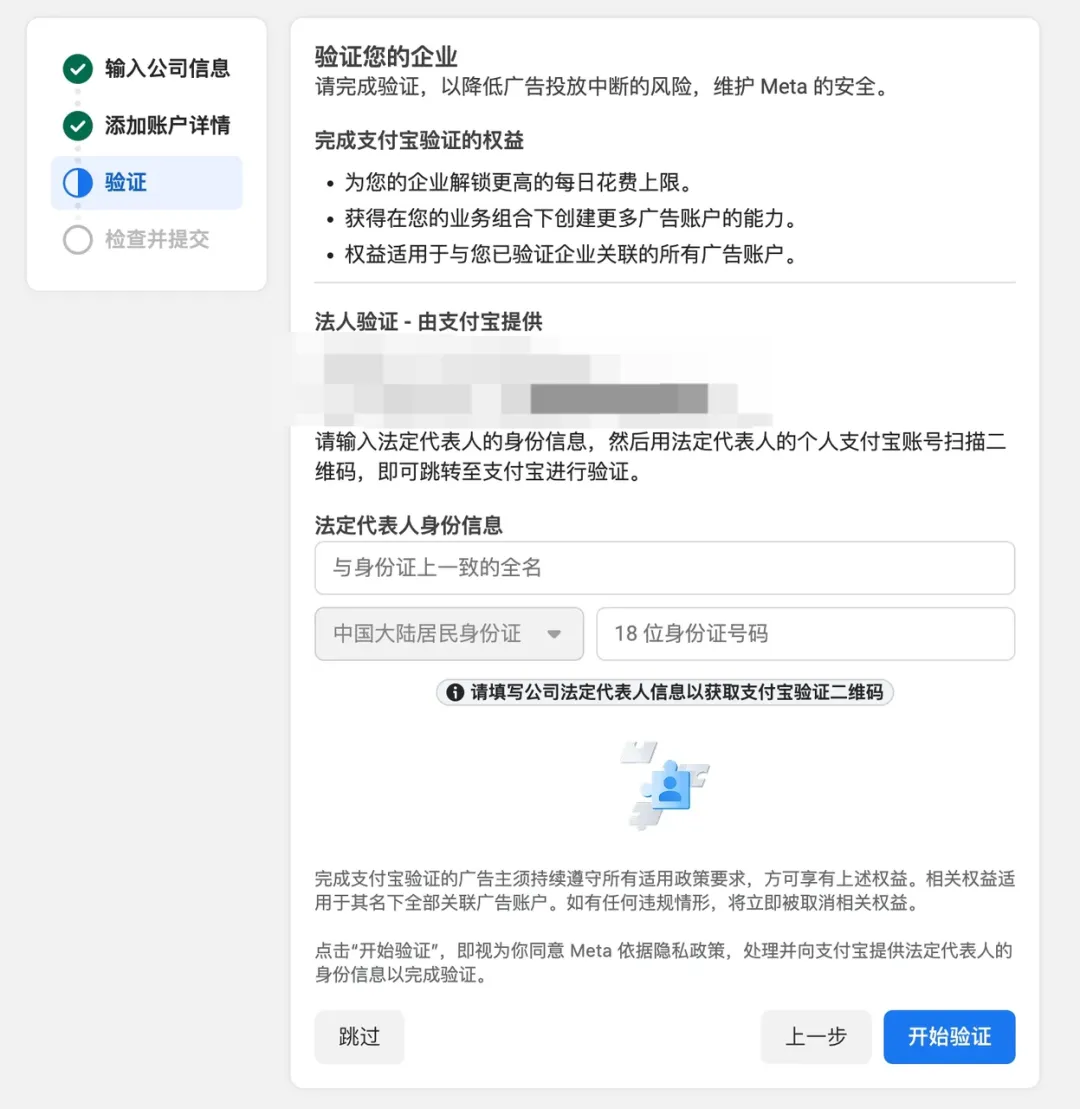The width and height of the screenshot is (1080, 1109).
Task: Click green checkmark beside 添加账户详情
Action: tap(77, 126)
